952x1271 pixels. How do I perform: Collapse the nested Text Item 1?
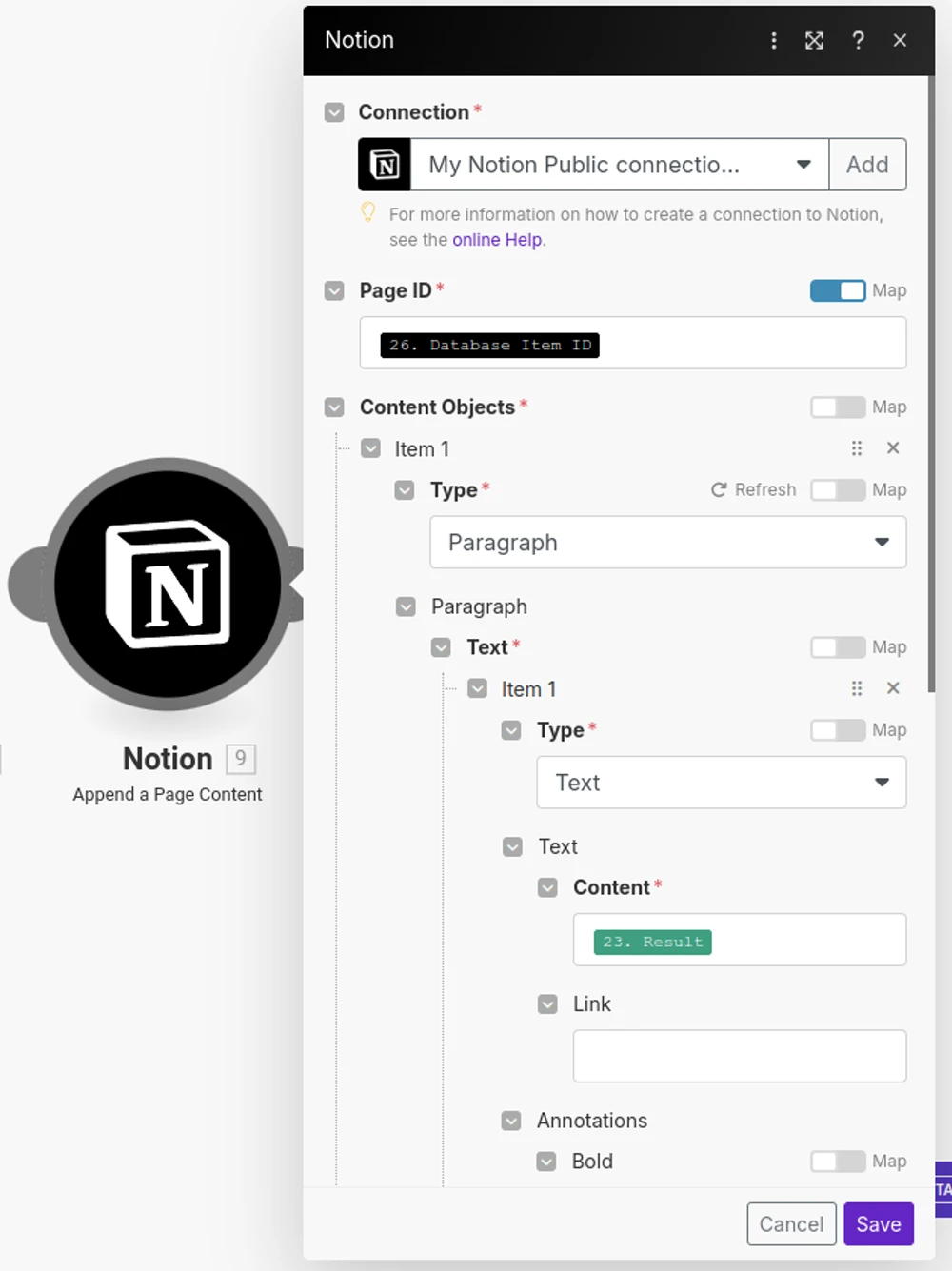(478, 688)
